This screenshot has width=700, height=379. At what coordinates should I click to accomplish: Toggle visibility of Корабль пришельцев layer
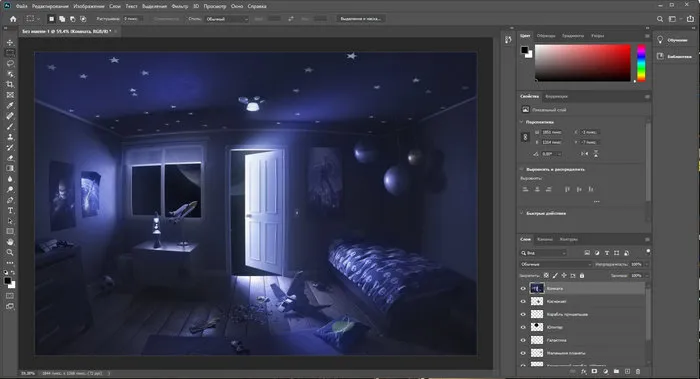[523, 314]
